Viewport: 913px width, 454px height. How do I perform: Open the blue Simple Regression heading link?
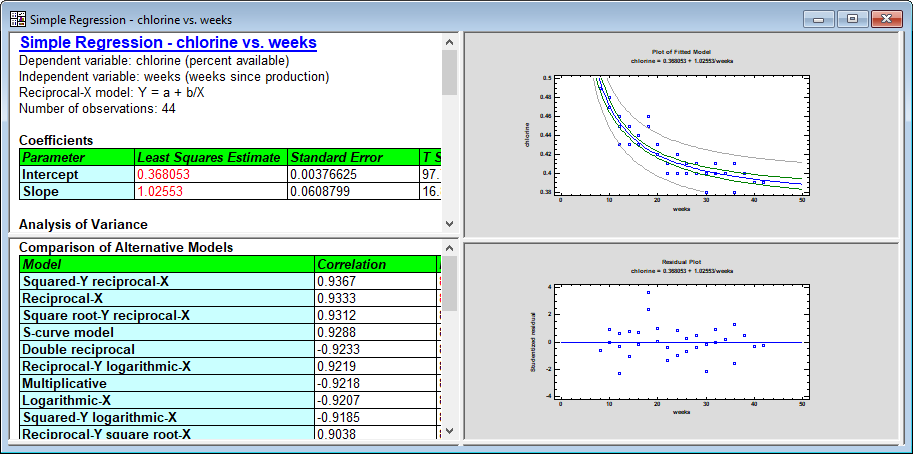[x=168, y=43]
